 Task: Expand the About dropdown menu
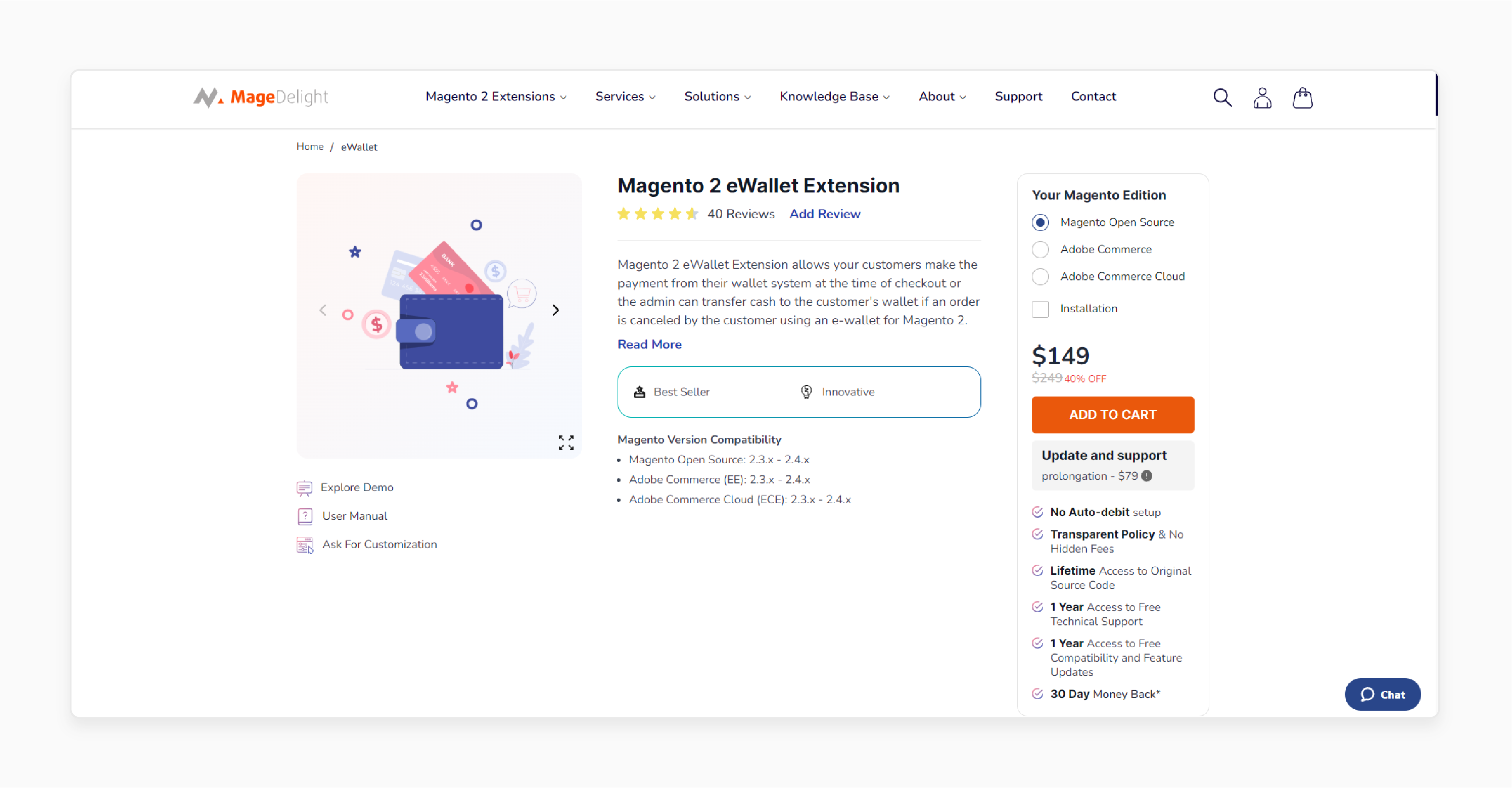[x=942, y=97]
